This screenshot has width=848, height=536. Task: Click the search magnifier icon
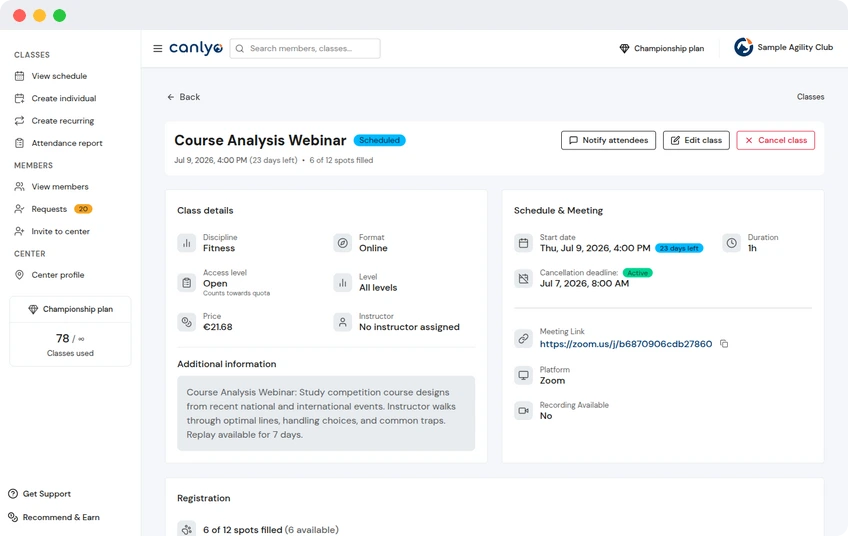(240, 48)
